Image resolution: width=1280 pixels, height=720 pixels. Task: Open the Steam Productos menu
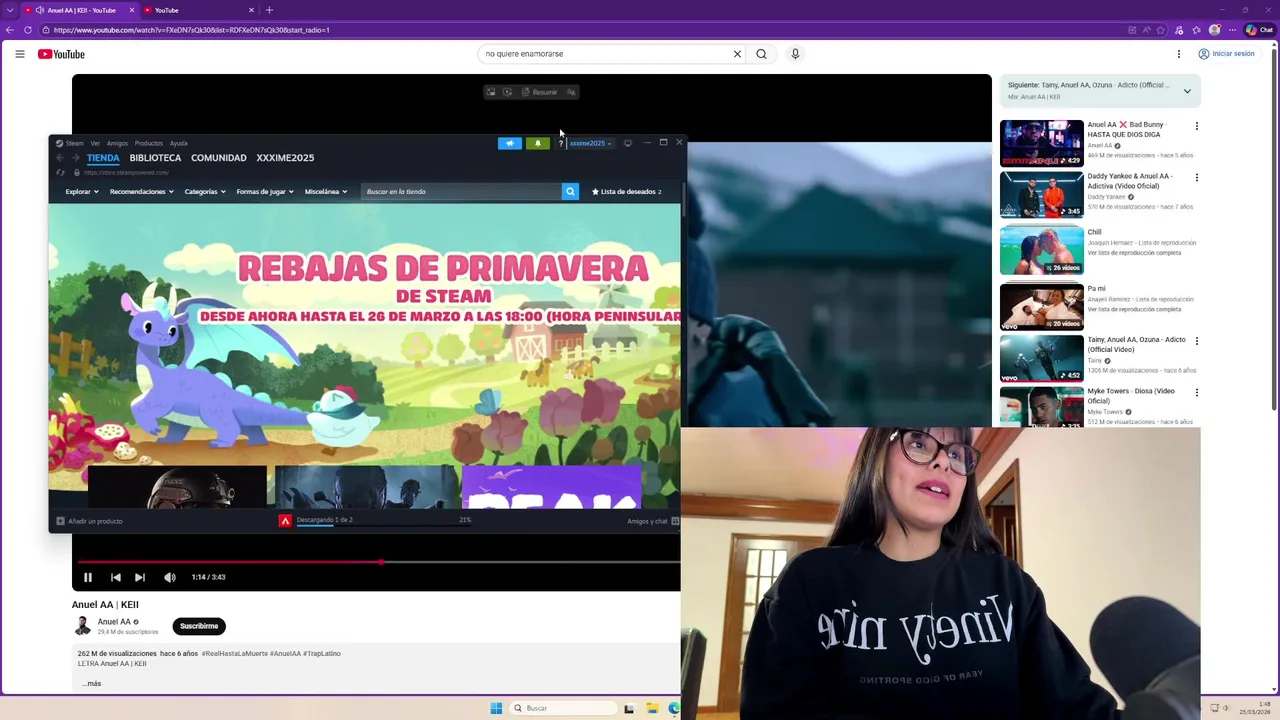click(x=148, y=143)
